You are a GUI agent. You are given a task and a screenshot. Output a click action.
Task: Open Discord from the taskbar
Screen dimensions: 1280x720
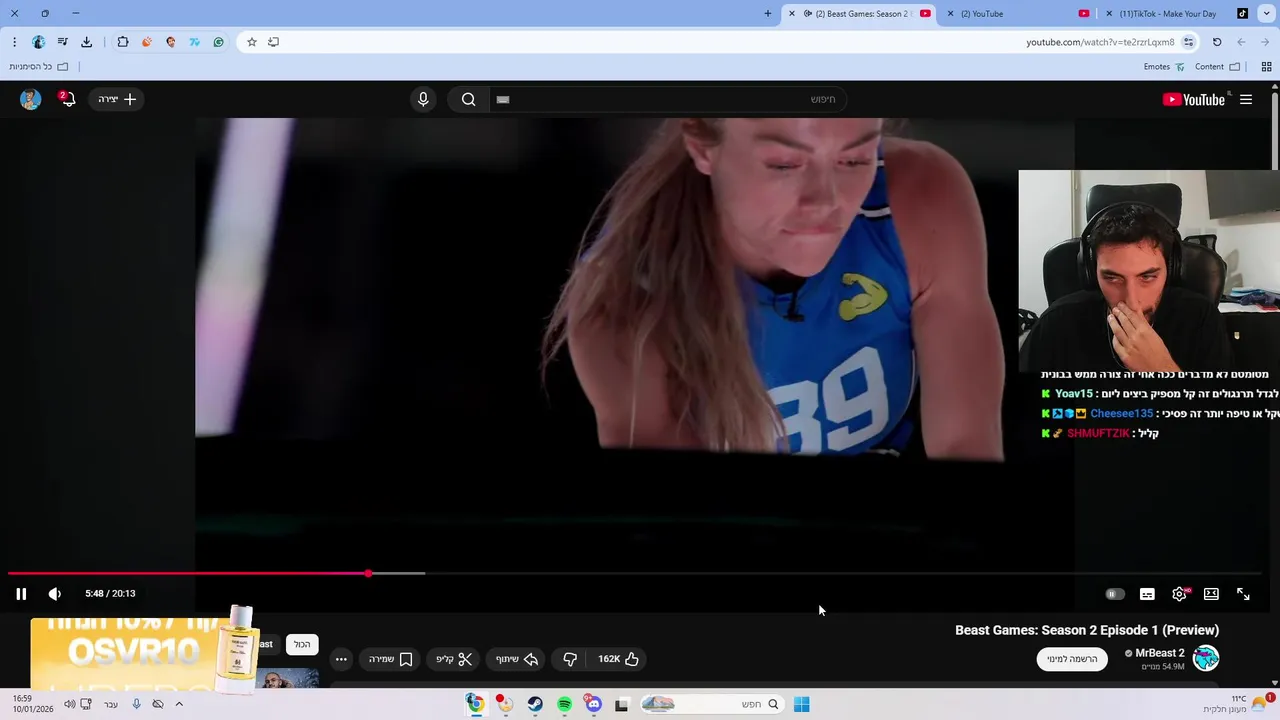tap(593, 704)
